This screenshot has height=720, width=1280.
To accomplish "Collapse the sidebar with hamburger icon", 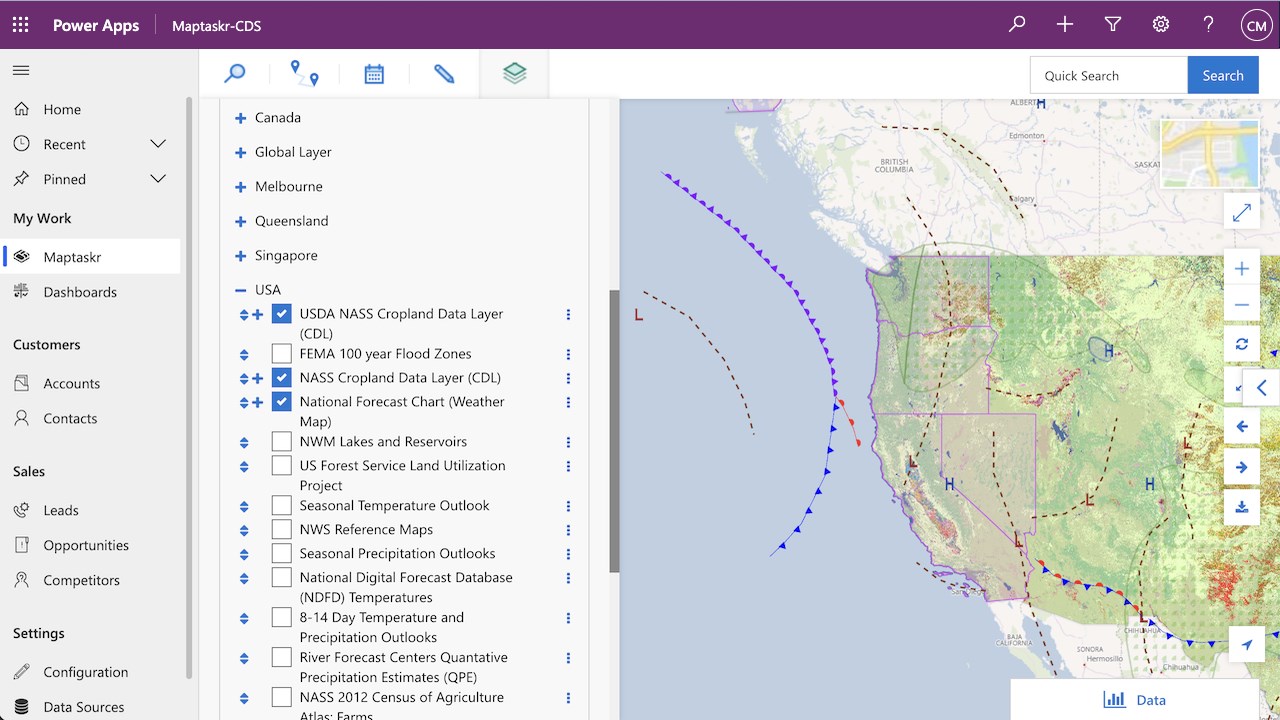I will (x=21, y=70).
